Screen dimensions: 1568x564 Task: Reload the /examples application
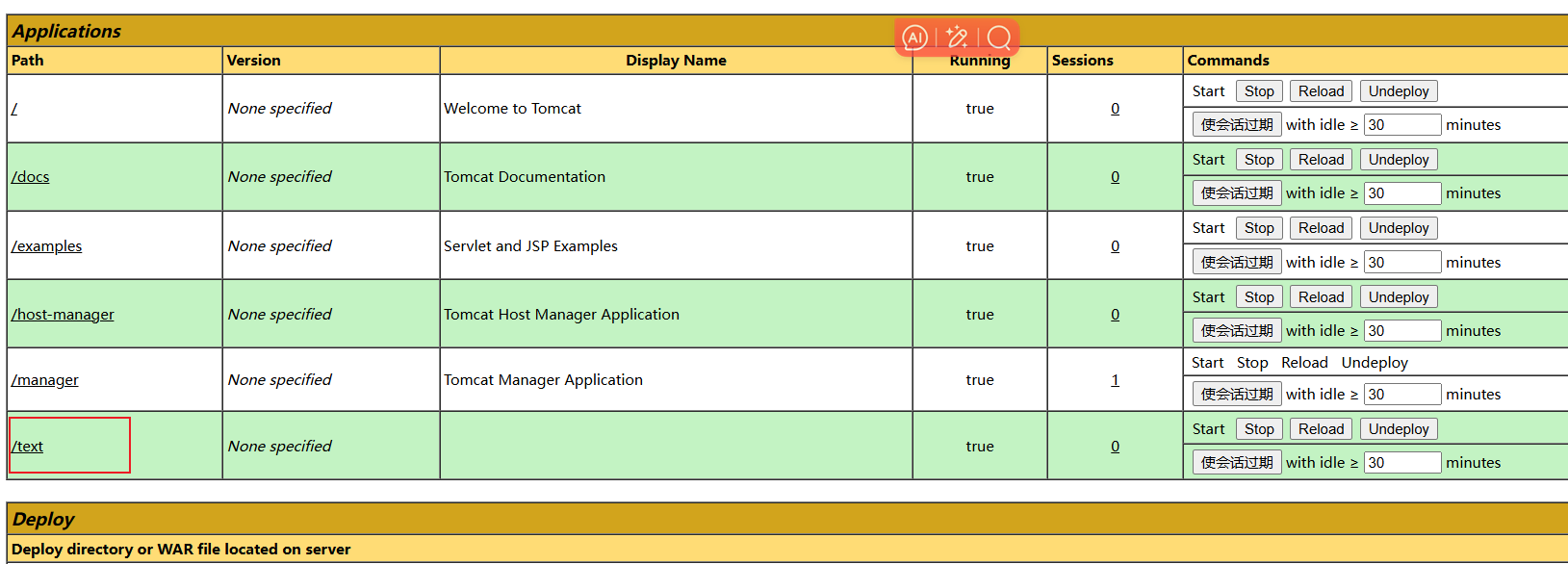click(1320, 228)
